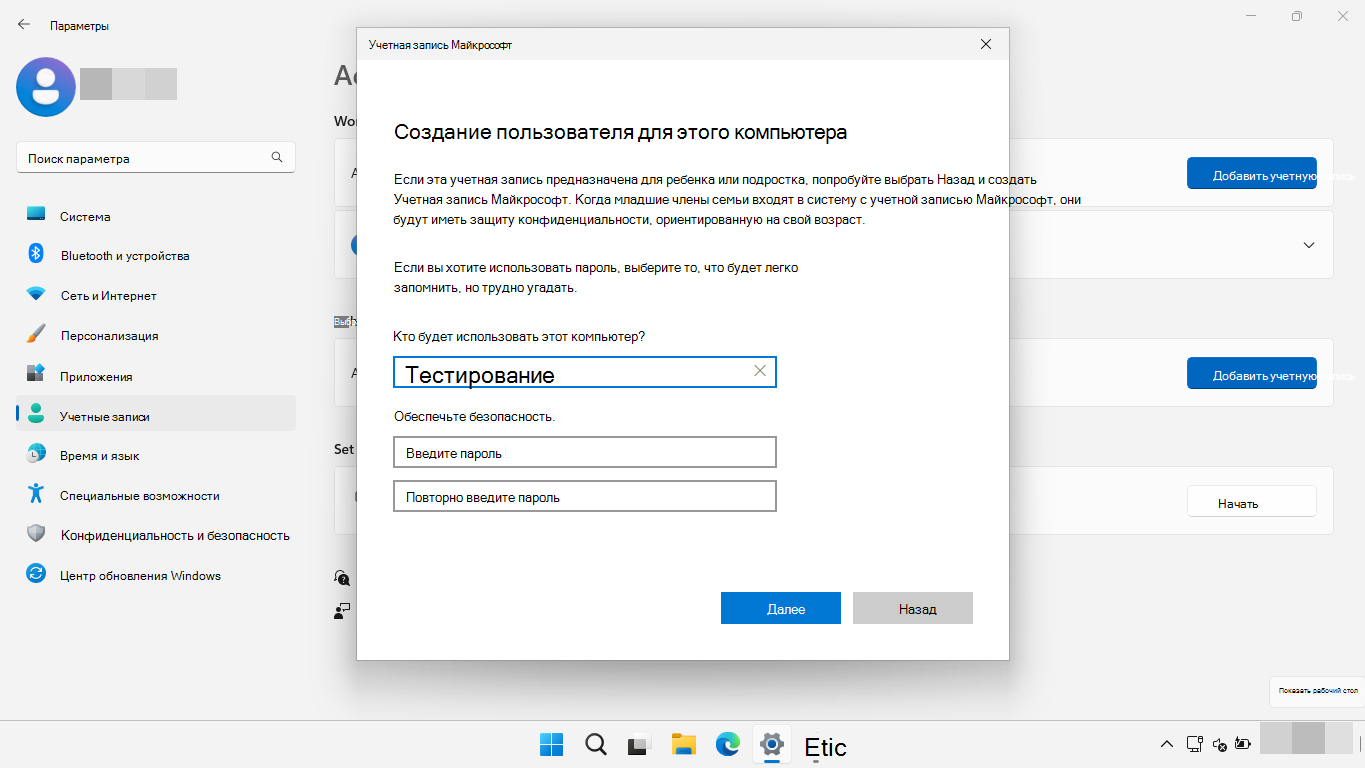Screen dimensions: 1365x768
Task: Click the accessibility figure icon
Action: pos(36,493)
